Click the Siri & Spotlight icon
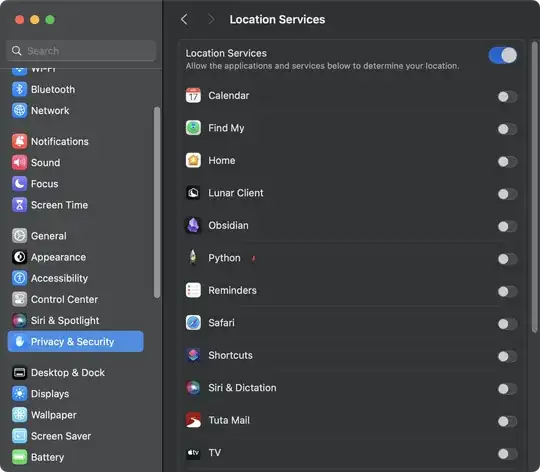This screenshot has width=540, height=472. pyautogui.click(x=19, y=321)
